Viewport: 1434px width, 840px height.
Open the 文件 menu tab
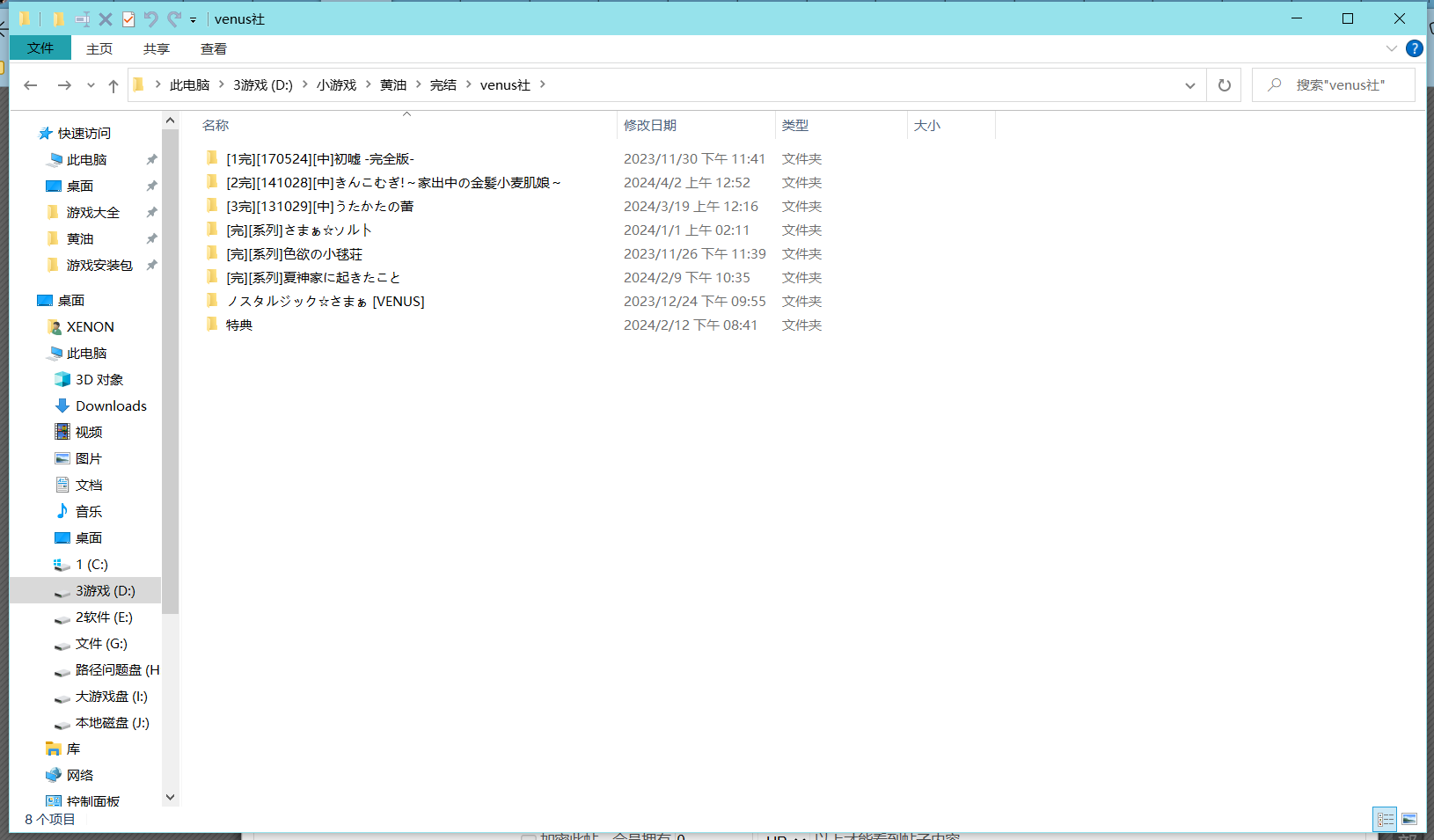[40, 48]
